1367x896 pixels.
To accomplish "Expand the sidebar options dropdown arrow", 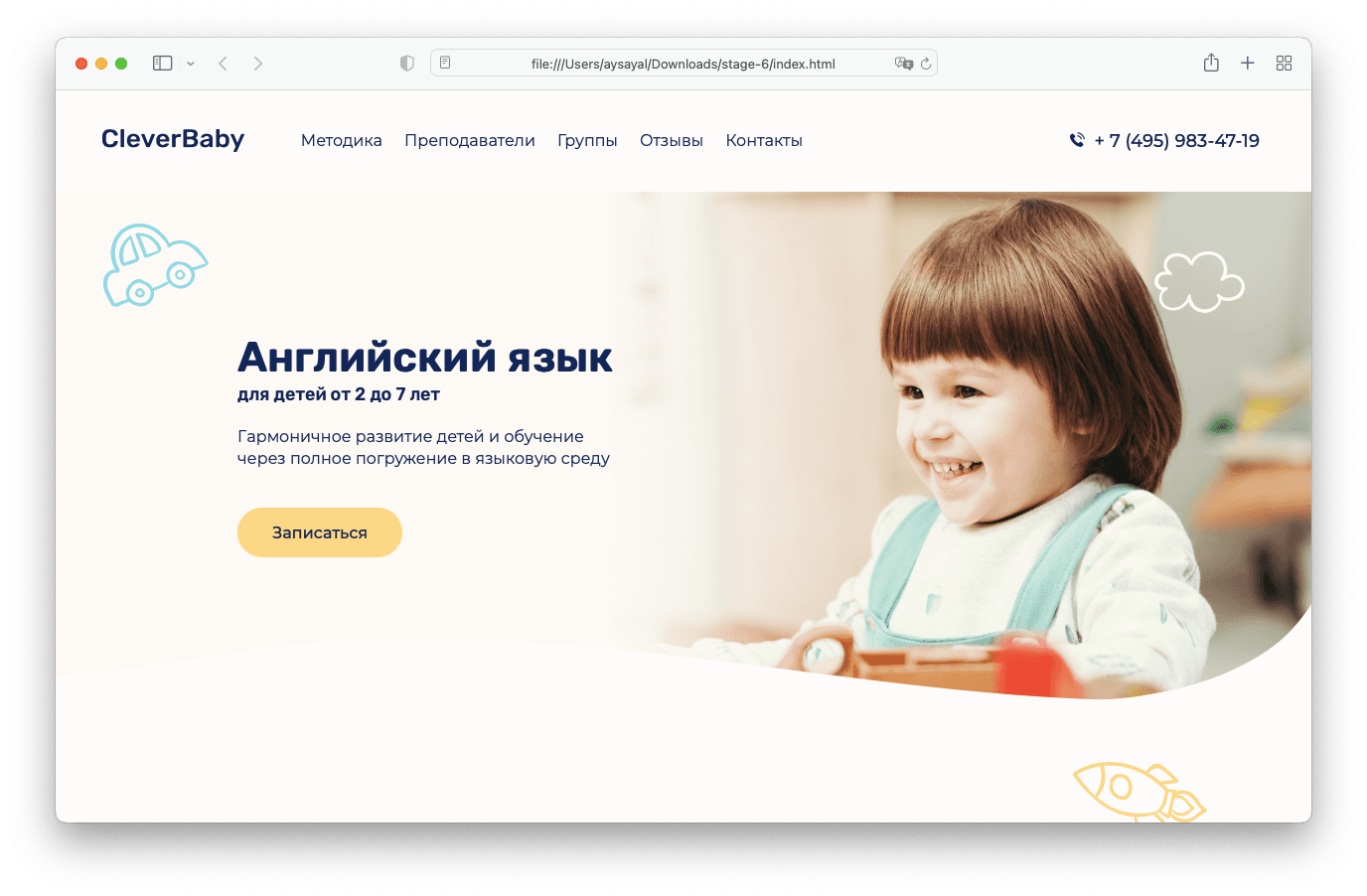I will (x=191, y=64).
